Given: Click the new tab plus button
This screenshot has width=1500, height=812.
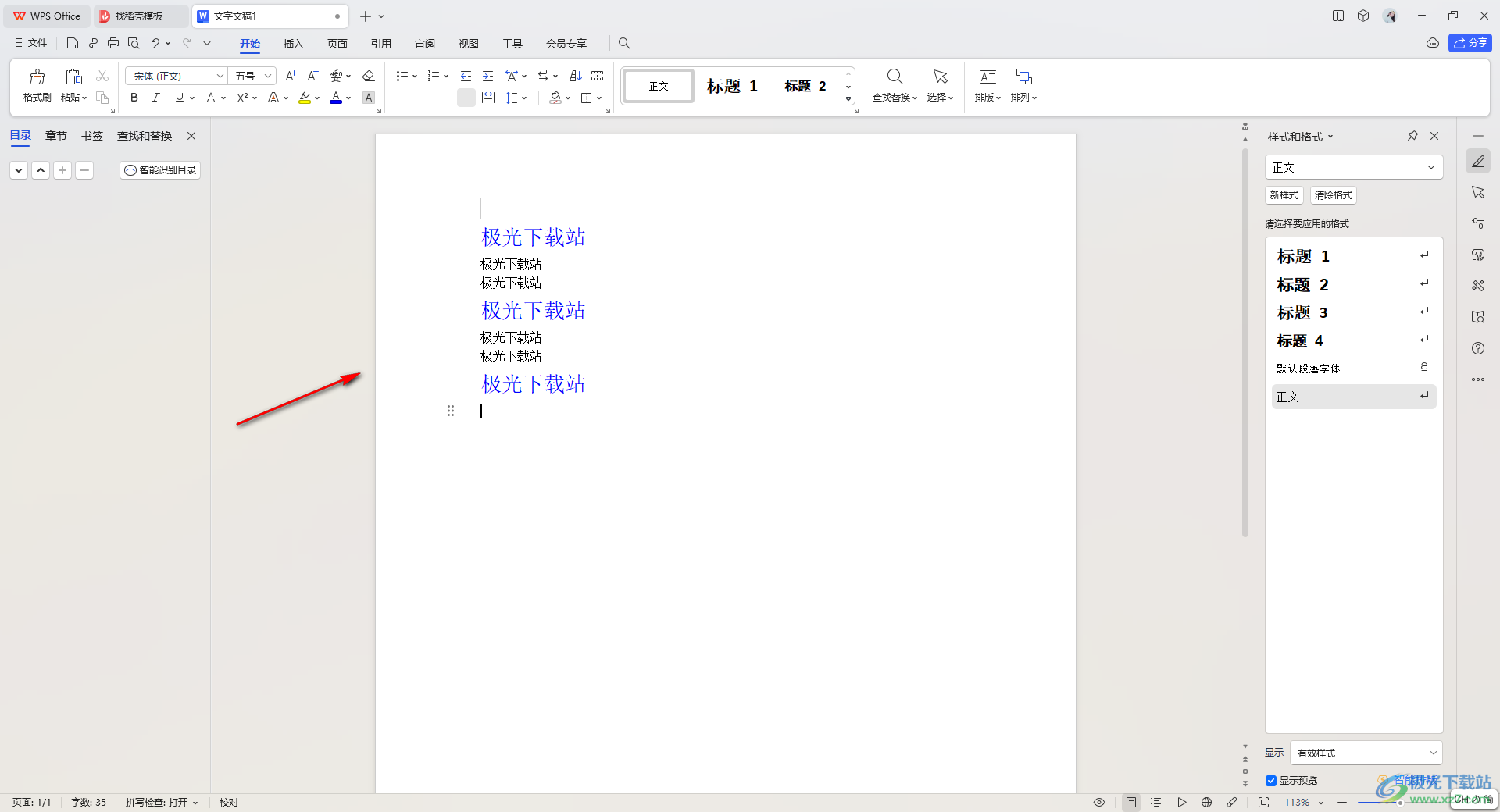Looking at the screenshot, I should click(x=365, y=16).
